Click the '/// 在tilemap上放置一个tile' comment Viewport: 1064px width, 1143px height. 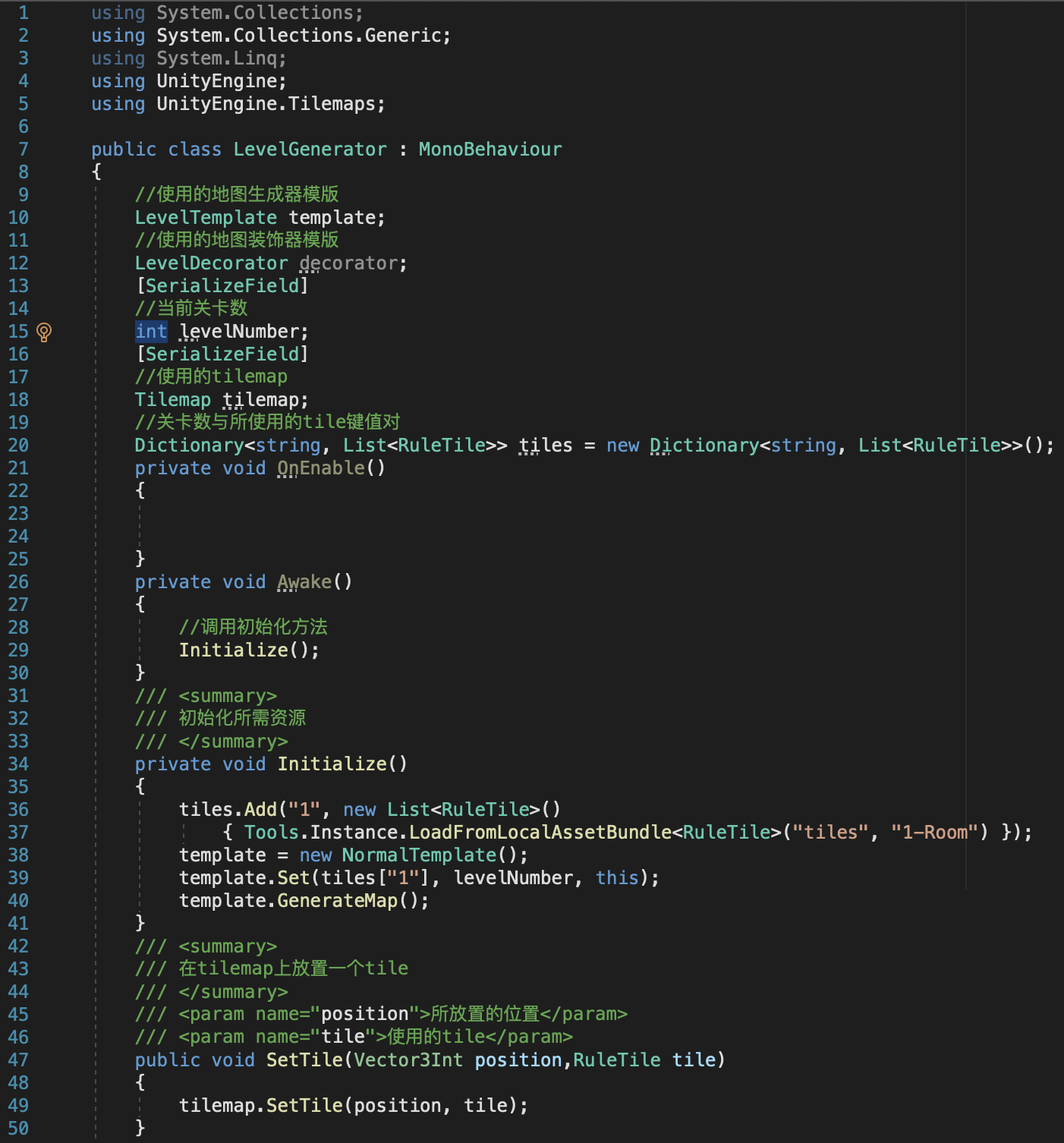click(x=272, y=969)
